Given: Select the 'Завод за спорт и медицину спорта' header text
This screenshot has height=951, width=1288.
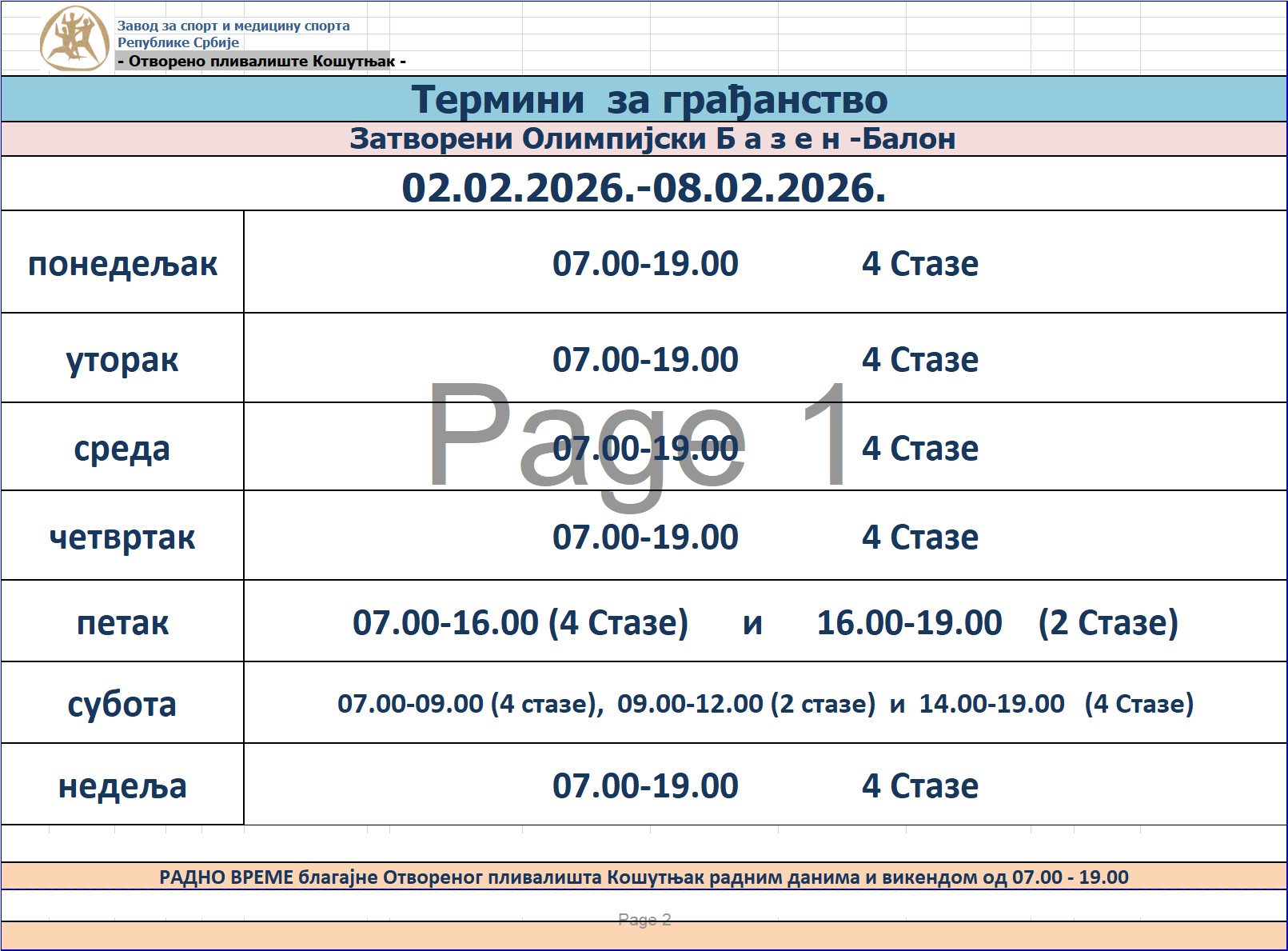Looking at the screenshot, I should tap(233, 26).
